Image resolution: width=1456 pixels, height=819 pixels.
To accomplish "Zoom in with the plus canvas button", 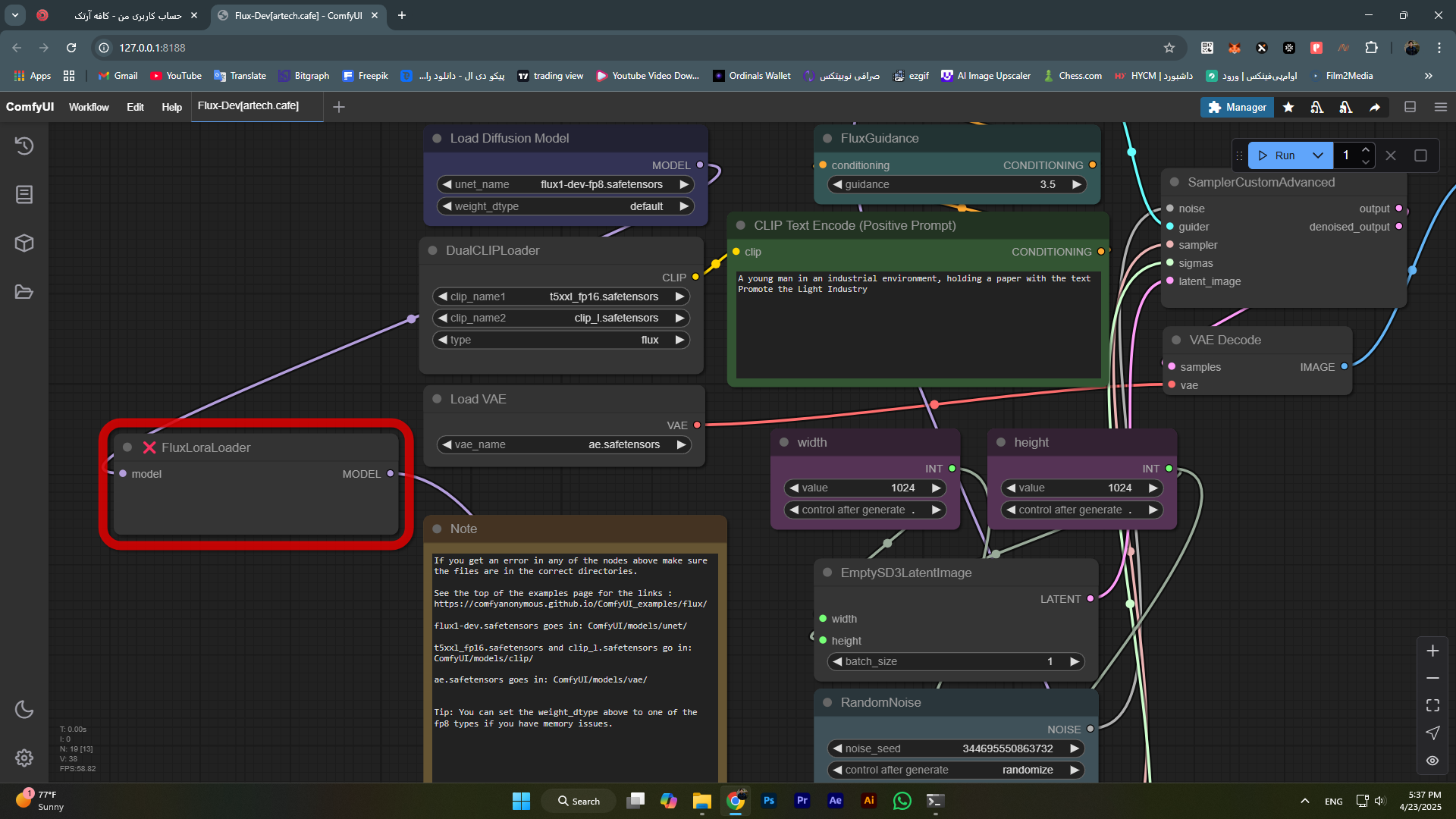I will (x=1432, y=651).
